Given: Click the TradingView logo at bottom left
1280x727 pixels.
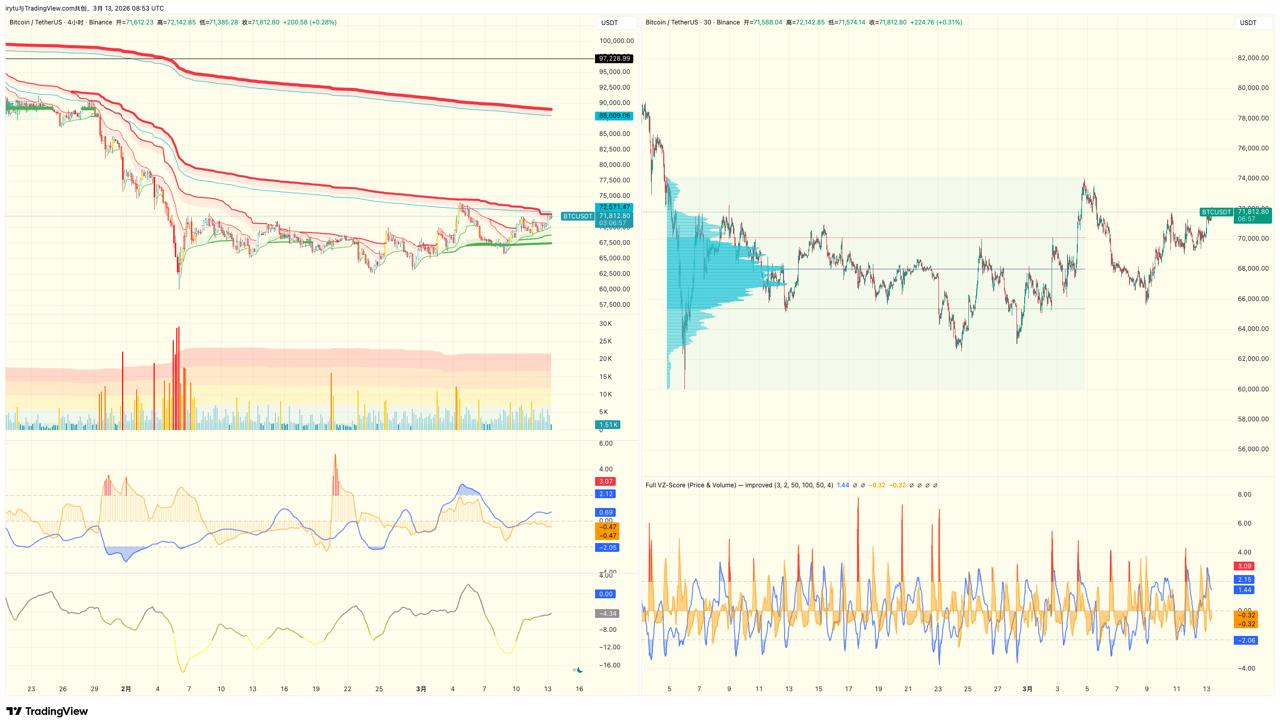Looking at the screenshot, I should pyautogui.click(x=47, y=711).
